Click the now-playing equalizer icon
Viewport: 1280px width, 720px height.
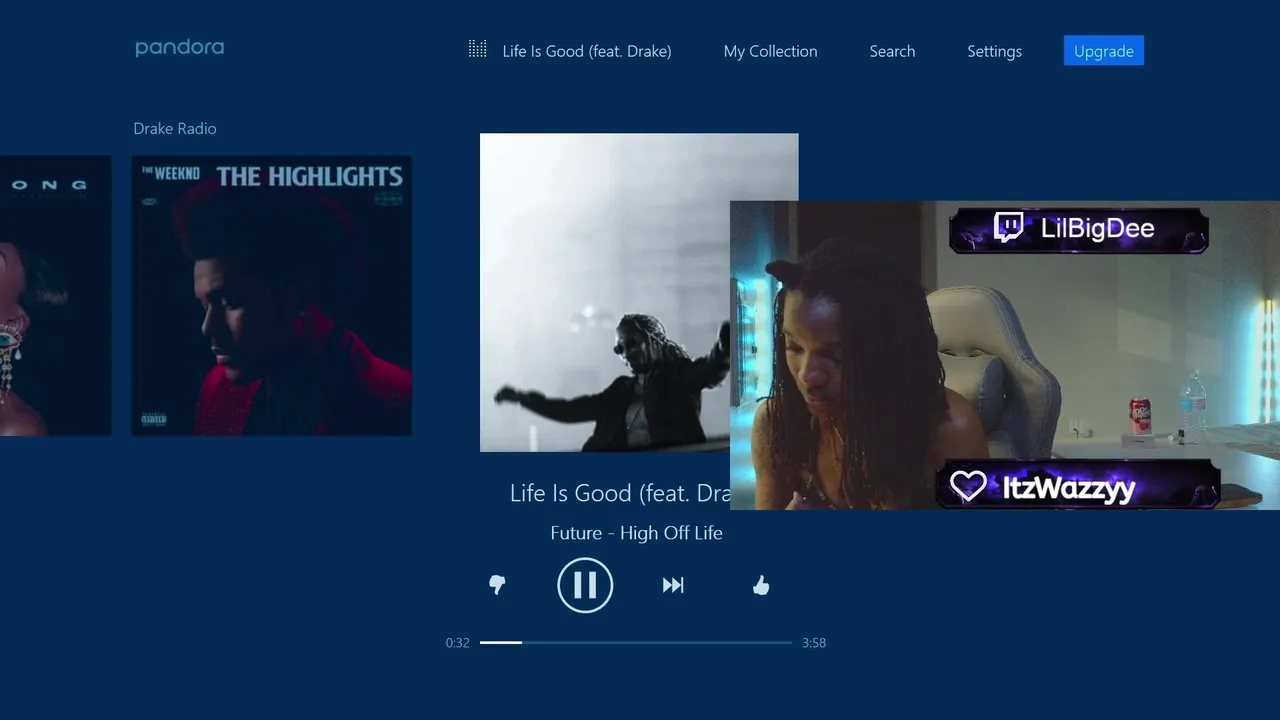[478, 49]
